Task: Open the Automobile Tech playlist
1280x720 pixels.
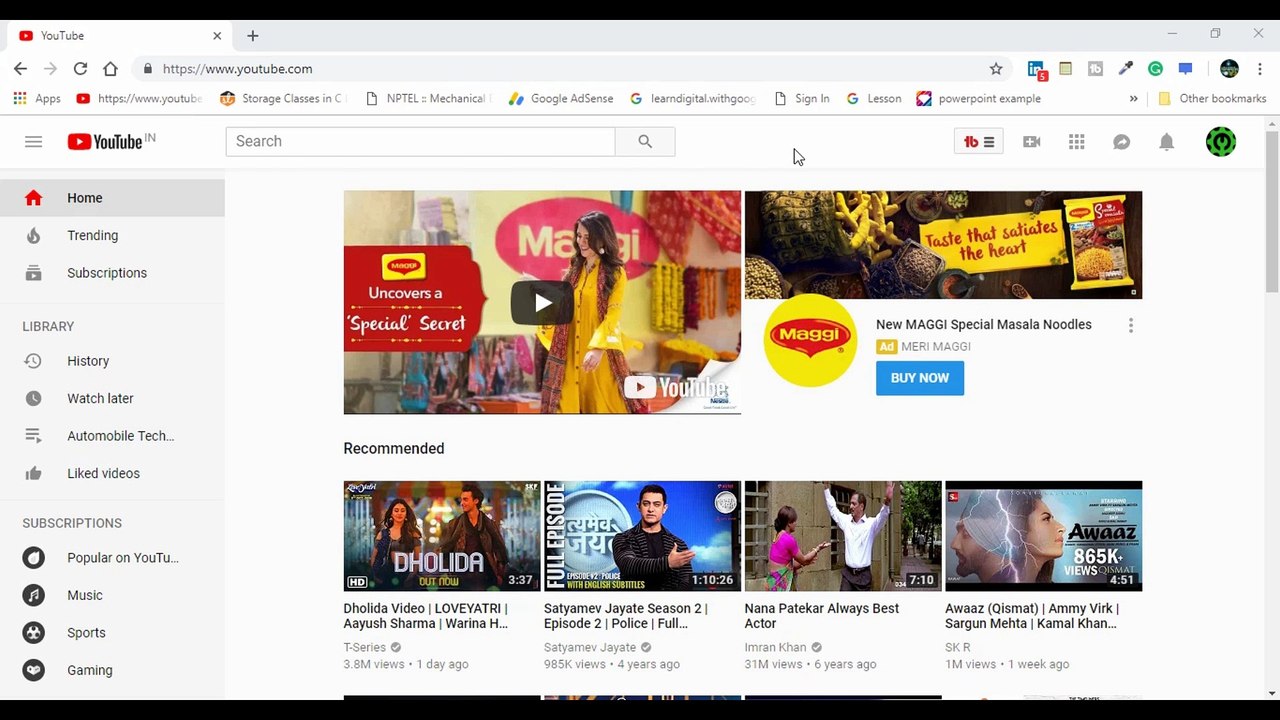Action: pos(112,436)
